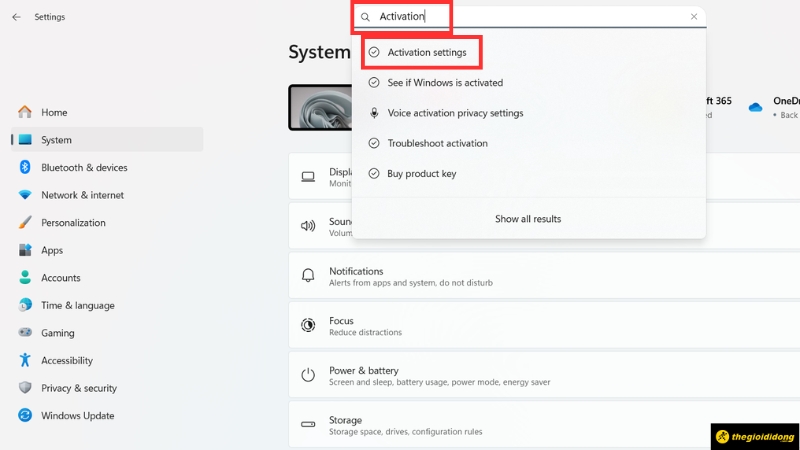Click the Personalization brush icon
This screenshot has width=800, height=450.
click(24, 222)
